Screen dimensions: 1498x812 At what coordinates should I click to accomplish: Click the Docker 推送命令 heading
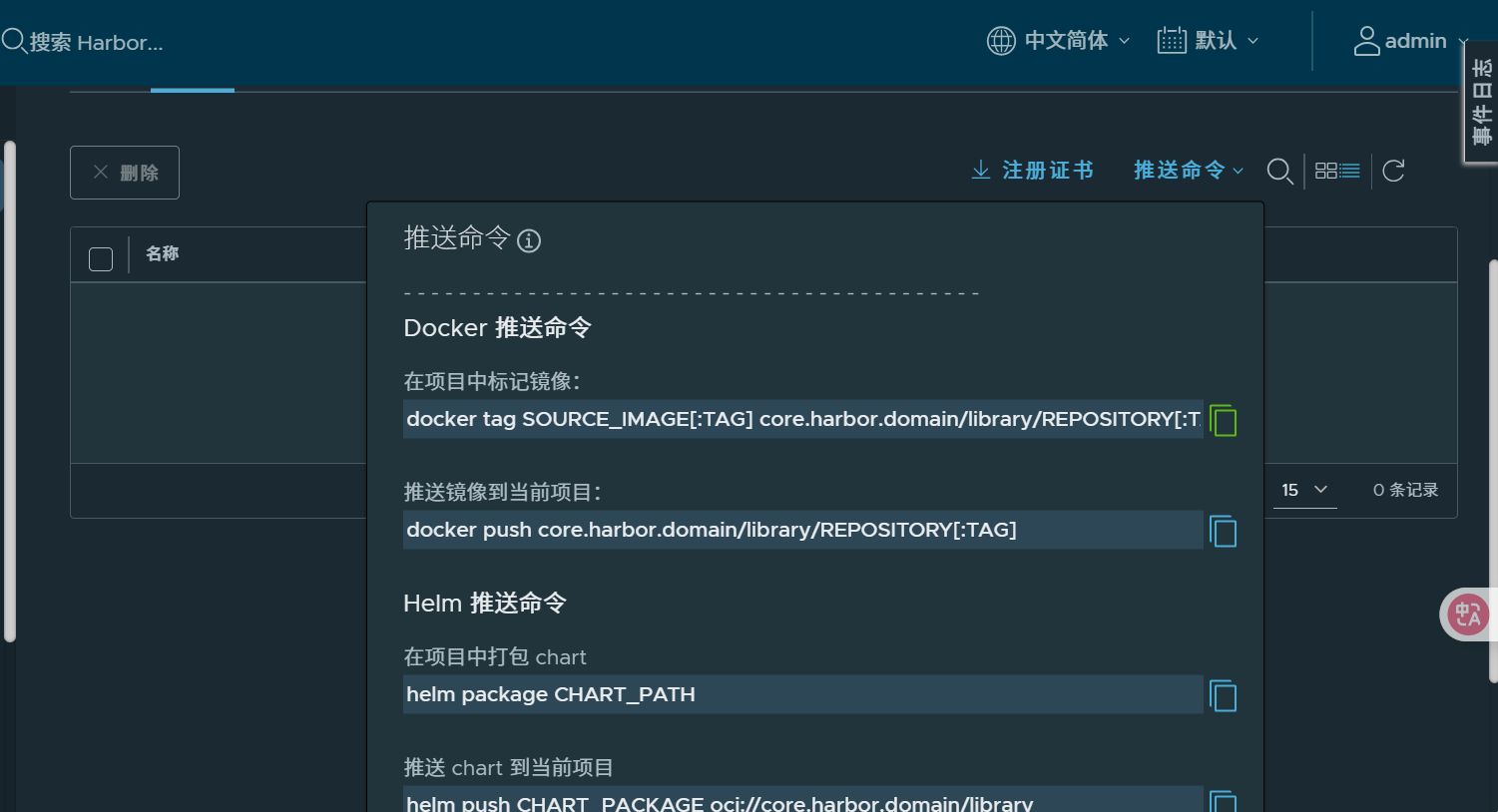[x=497, y=328]
